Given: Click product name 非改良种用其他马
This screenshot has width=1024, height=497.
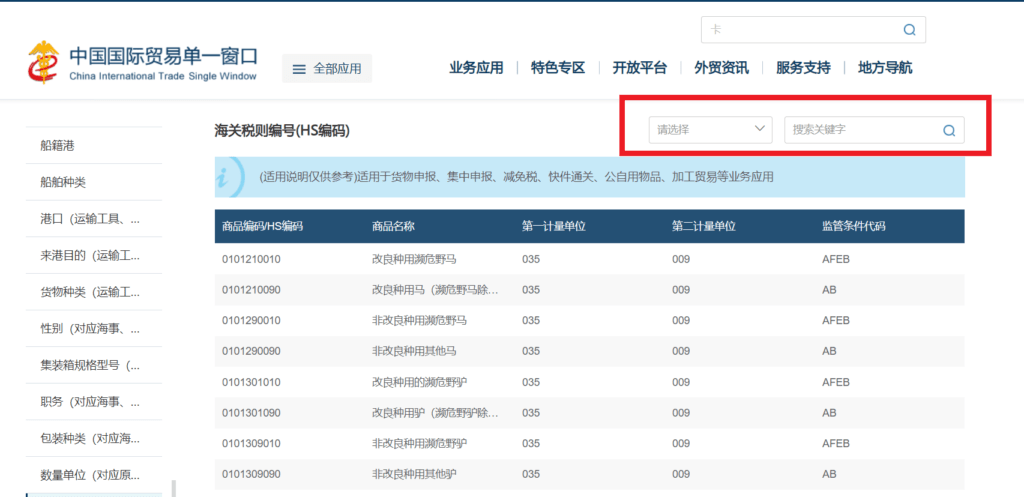Looking at the screenshot, I should (x=414, y=351).
